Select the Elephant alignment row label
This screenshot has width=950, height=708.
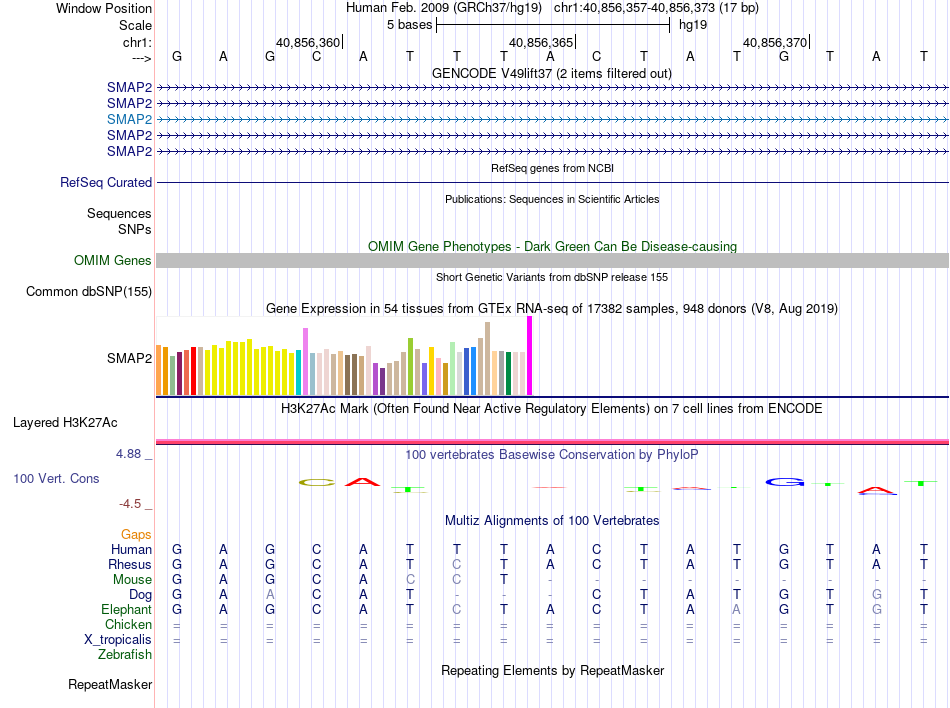coord(126,609)
